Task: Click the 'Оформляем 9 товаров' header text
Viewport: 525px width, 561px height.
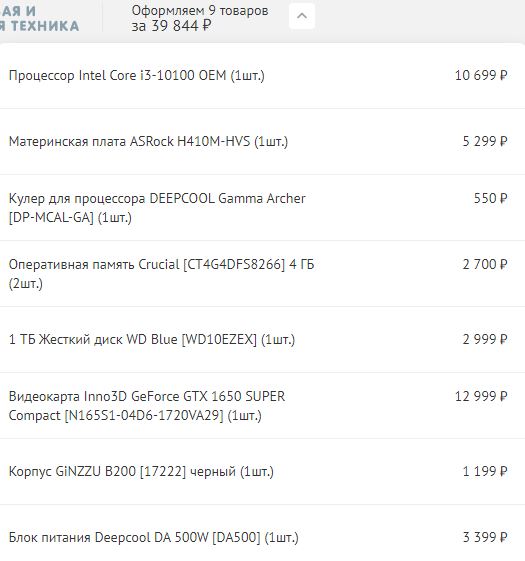Action: pyautogui.click(x=200, y=11)
